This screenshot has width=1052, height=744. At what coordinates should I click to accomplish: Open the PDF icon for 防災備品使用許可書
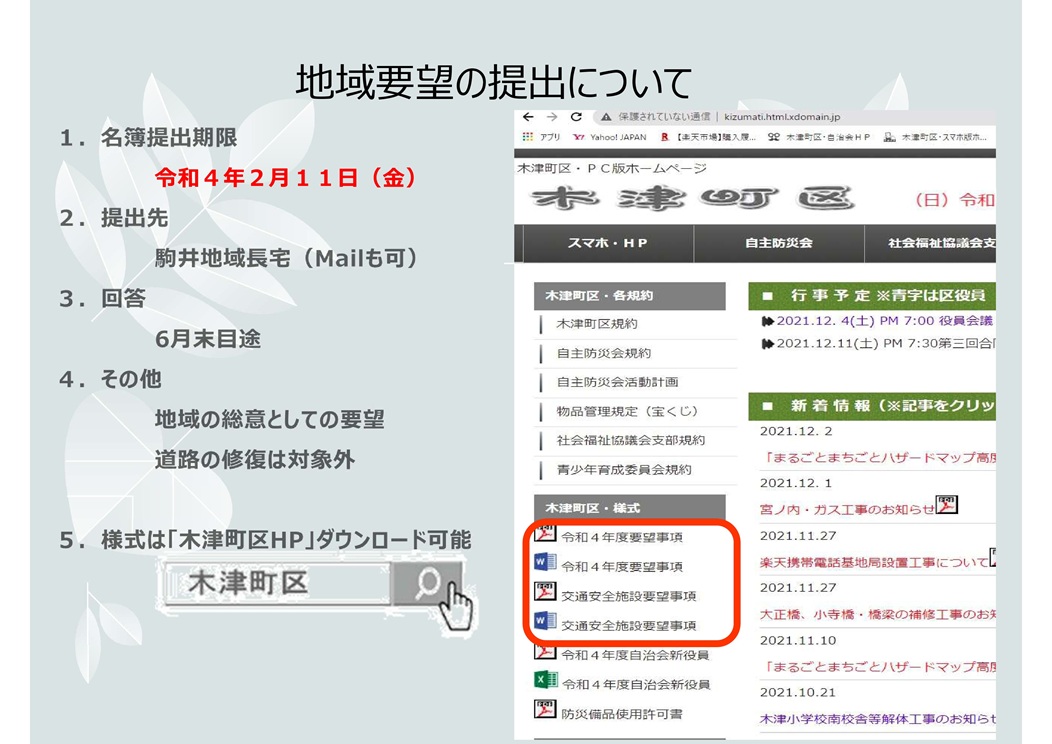[545, 710]
